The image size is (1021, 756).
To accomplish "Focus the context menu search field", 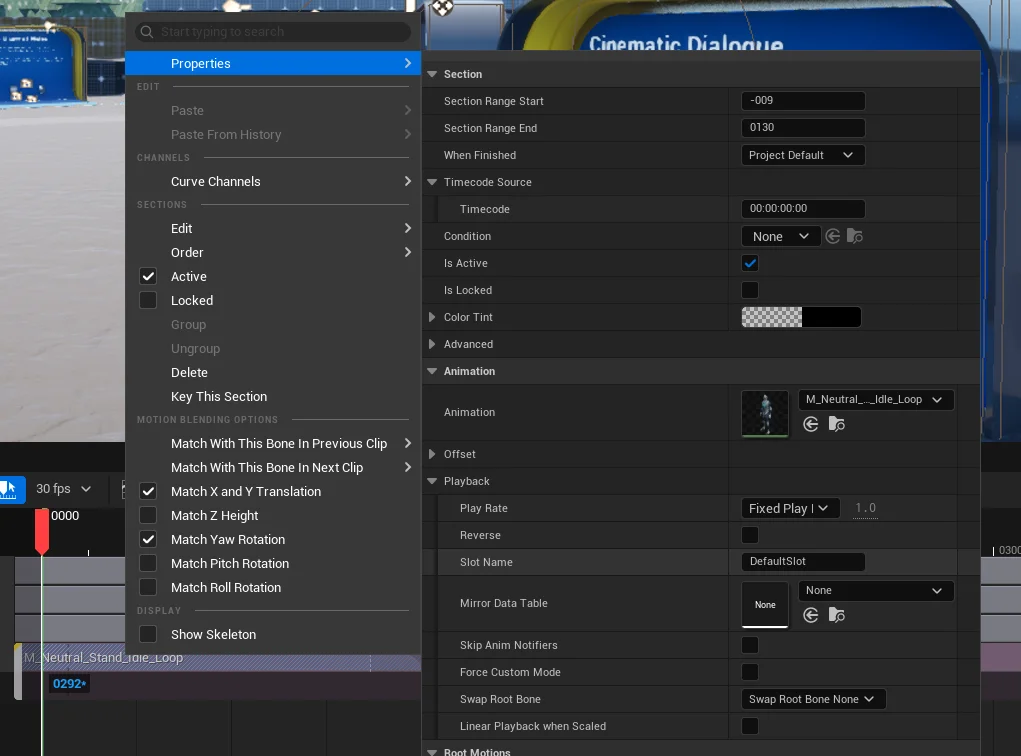I will pyautogui.click(x=273, y=32).
